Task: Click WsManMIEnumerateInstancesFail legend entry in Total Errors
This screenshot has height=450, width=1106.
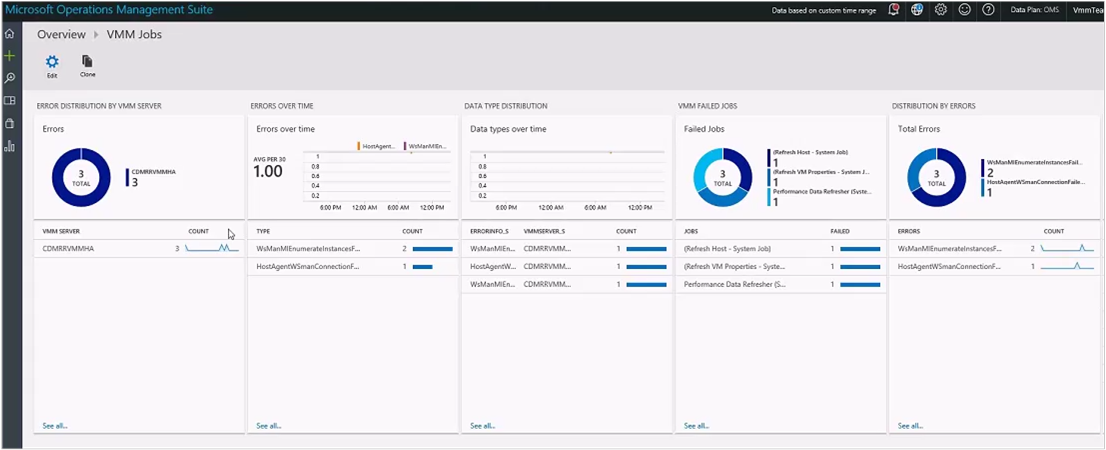Action: click(1032, 167)
